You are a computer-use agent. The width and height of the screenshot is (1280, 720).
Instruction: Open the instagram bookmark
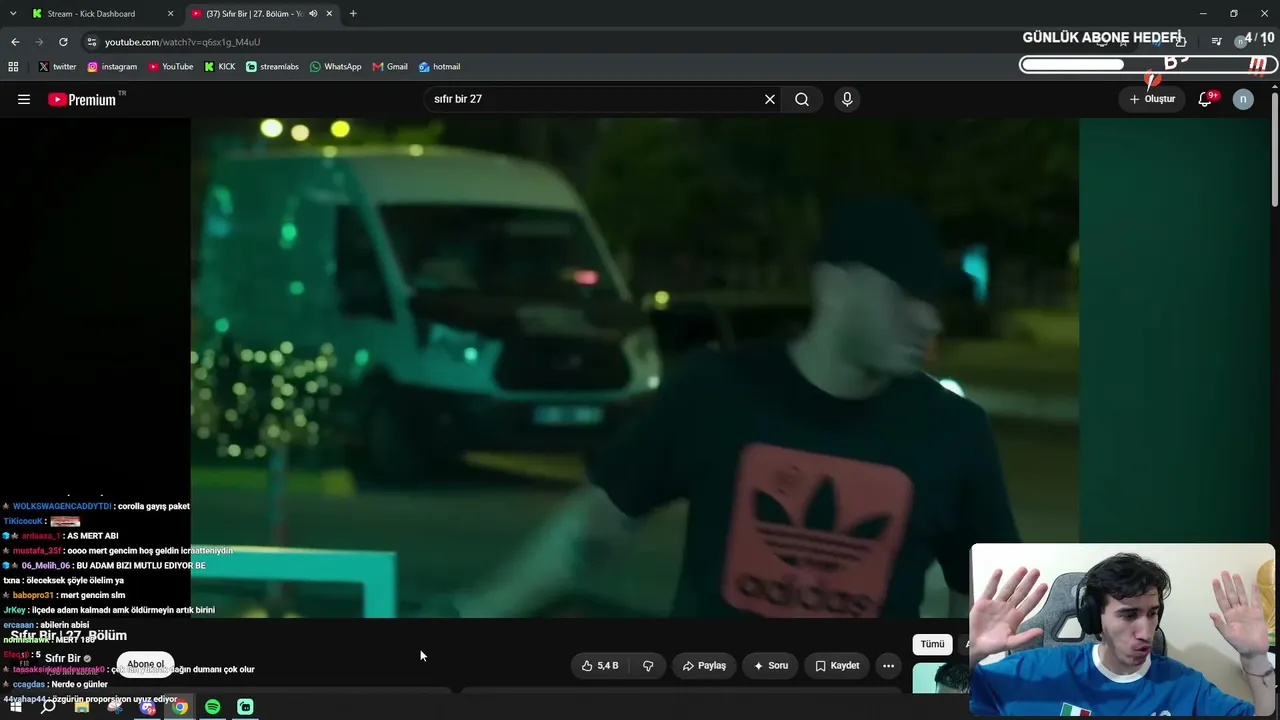click(x=112, y=67)
